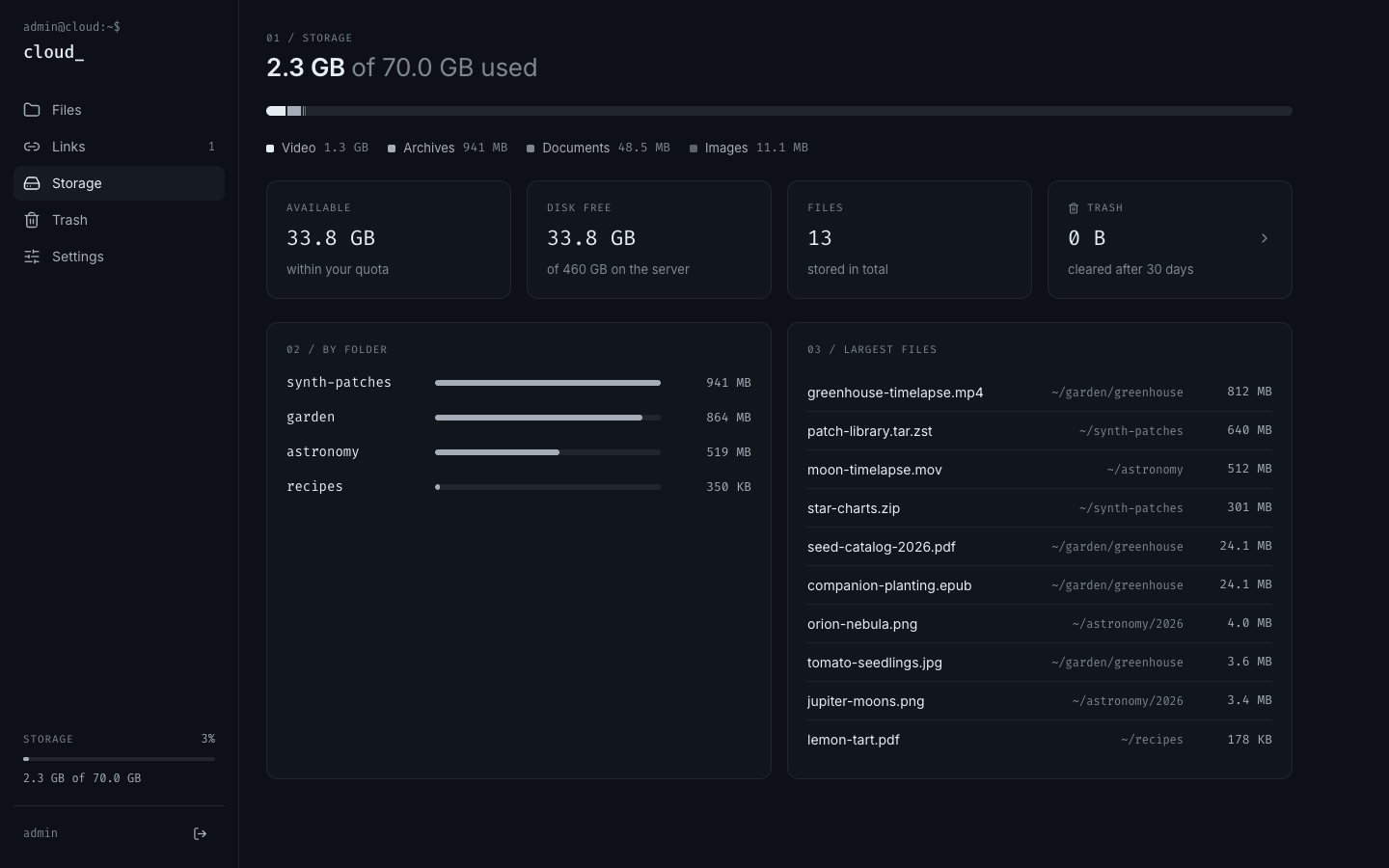The height and width of the screenshot is (868, 1389).
Task: Click the Storage drive icon
Action: [x=32, y=183]
